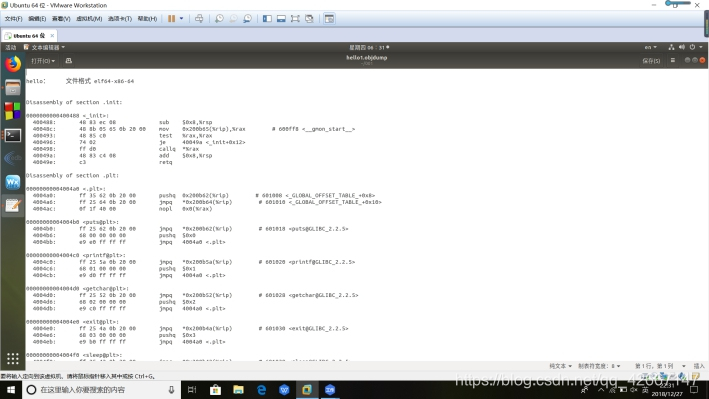Pause the virtual machine with suspend button
The height and width of the screenshot is (399, 709).
[x=171, y=19]
